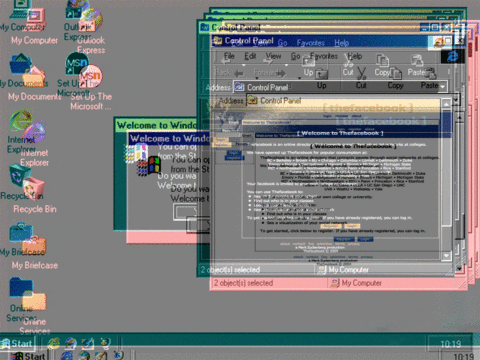Click the orange [ thefacebook ] logo
Screen dimensions: 480x360
coord(368,108)
